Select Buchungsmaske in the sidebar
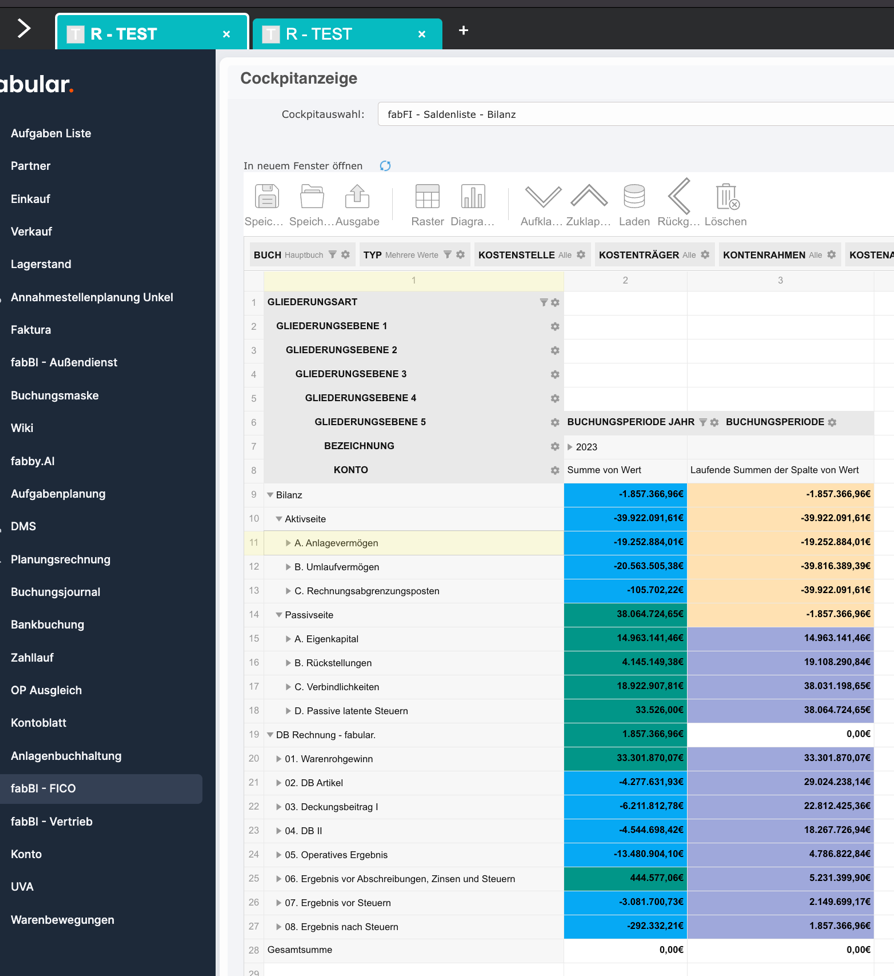This screenshot has width=894, height=976. [56, 395]
